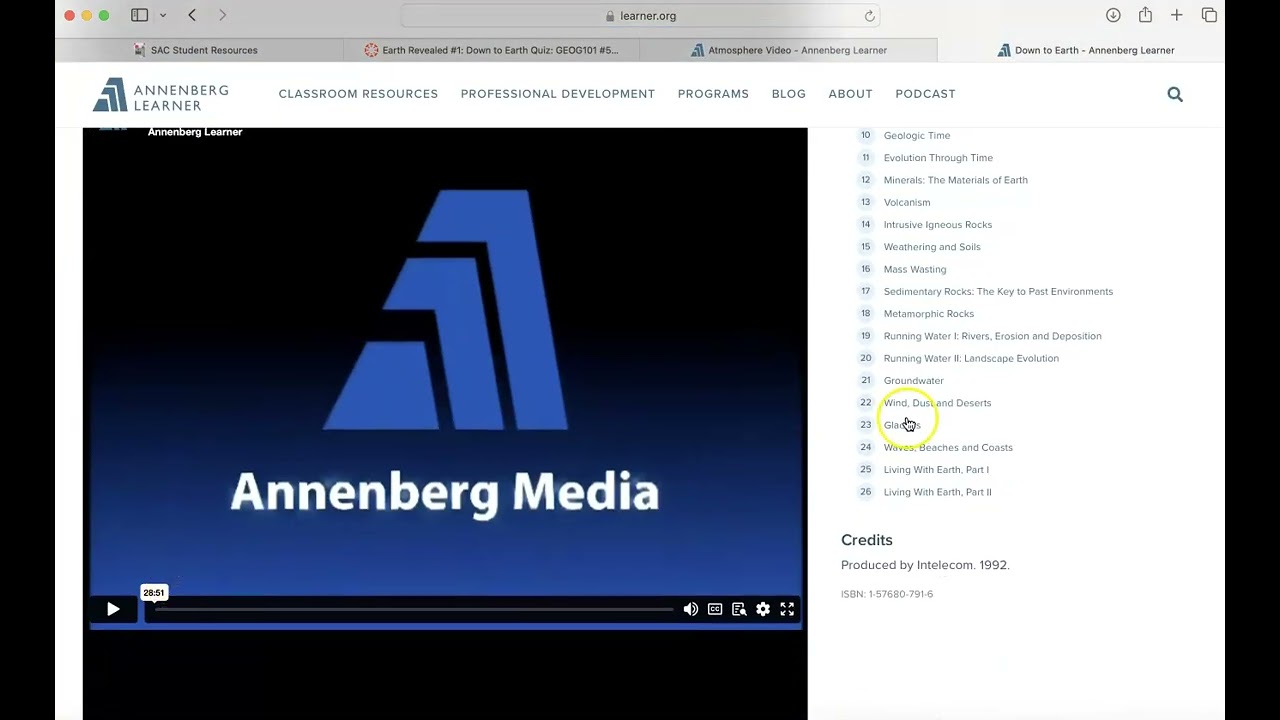Image resolution: width=1280 pixels, height=720 pixels.
Task: Open Sedimentary Rocks episode link
Action: tap(998, 292)
